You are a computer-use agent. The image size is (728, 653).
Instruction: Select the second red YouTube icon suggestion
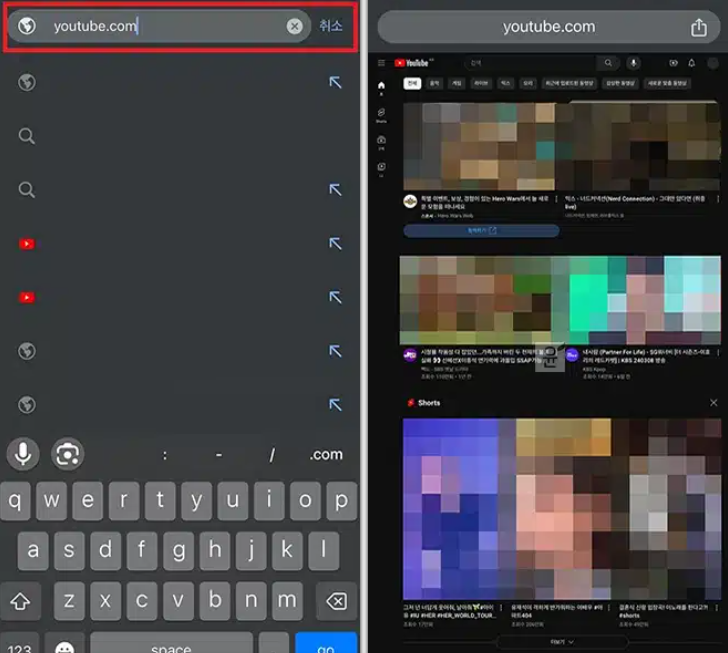[x=26, y=297]
